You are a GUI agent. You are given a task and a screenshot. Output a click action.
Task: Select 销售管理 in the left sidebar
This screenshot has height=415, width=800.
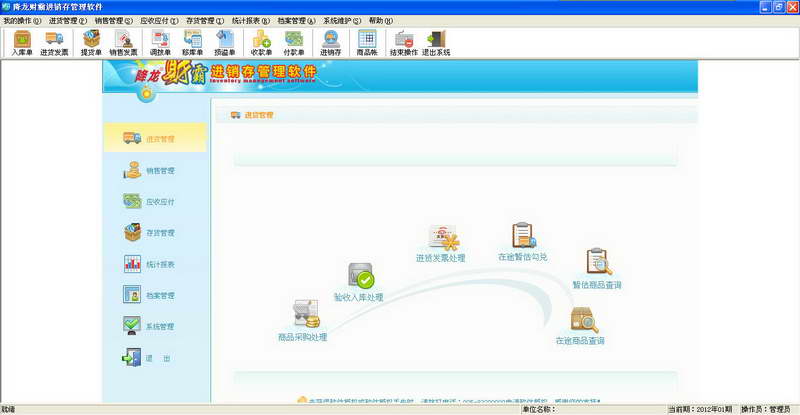[155, 170]
